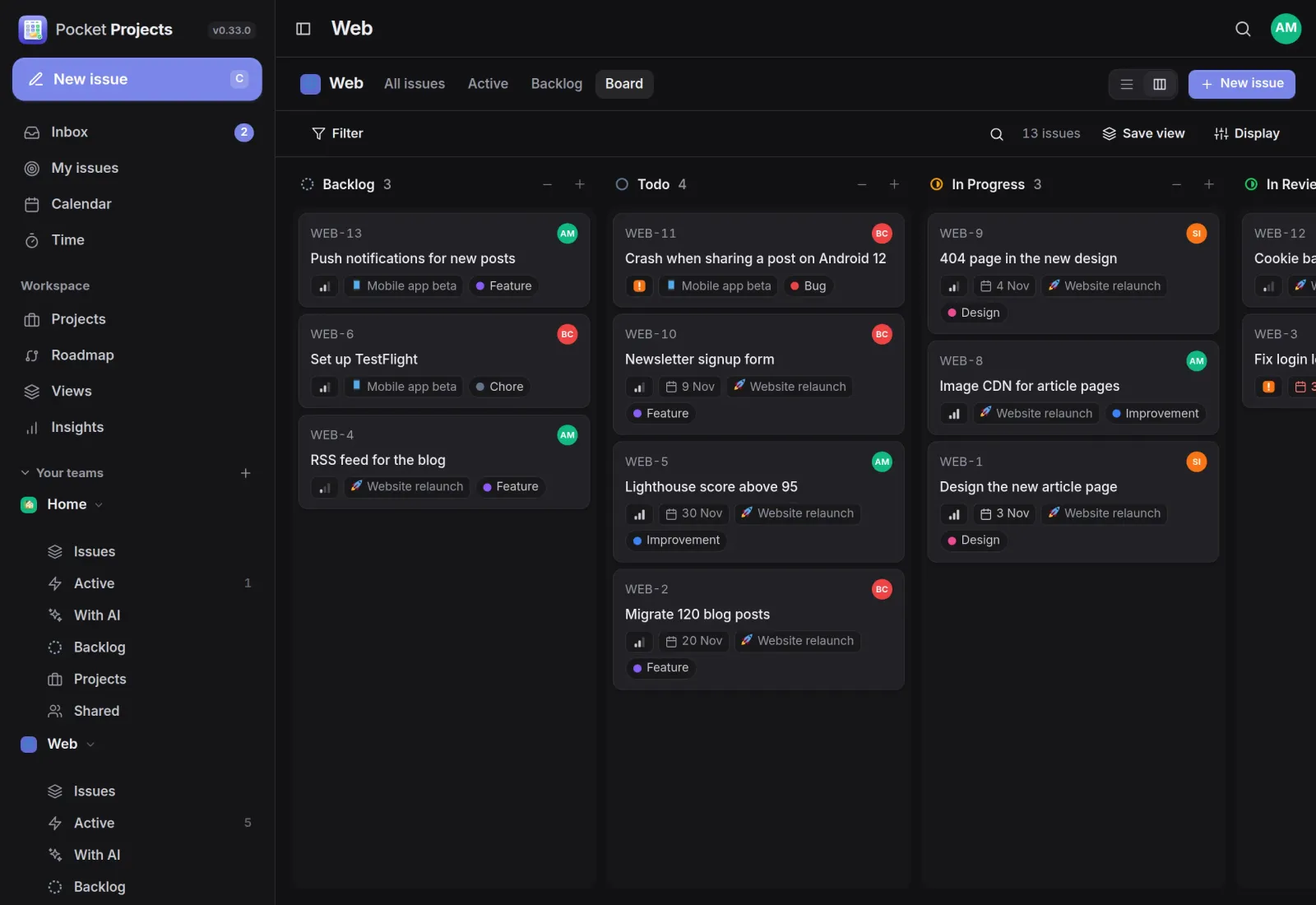Click the In Progress status icon
This screenshot has width=1316, height=905.
pyautogui.click(x=936, y=184)
